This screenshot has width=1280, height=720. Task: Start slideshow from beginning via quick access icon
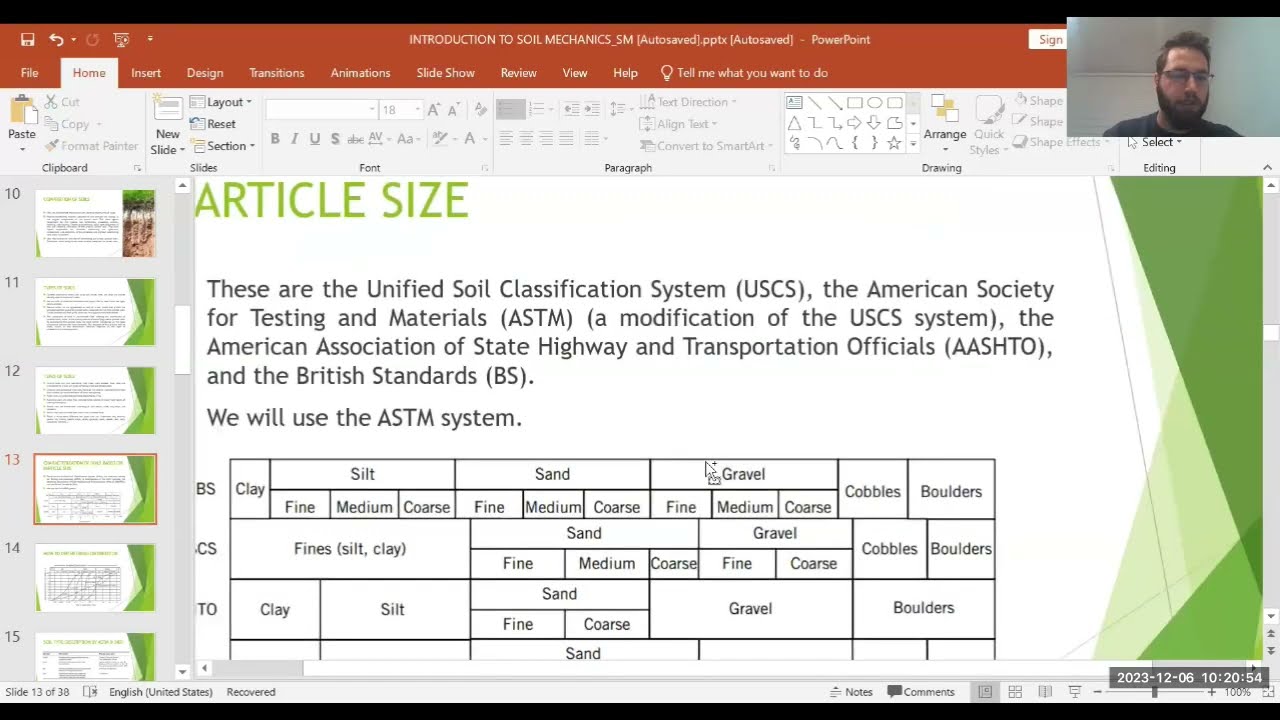(x=121, y=40)
